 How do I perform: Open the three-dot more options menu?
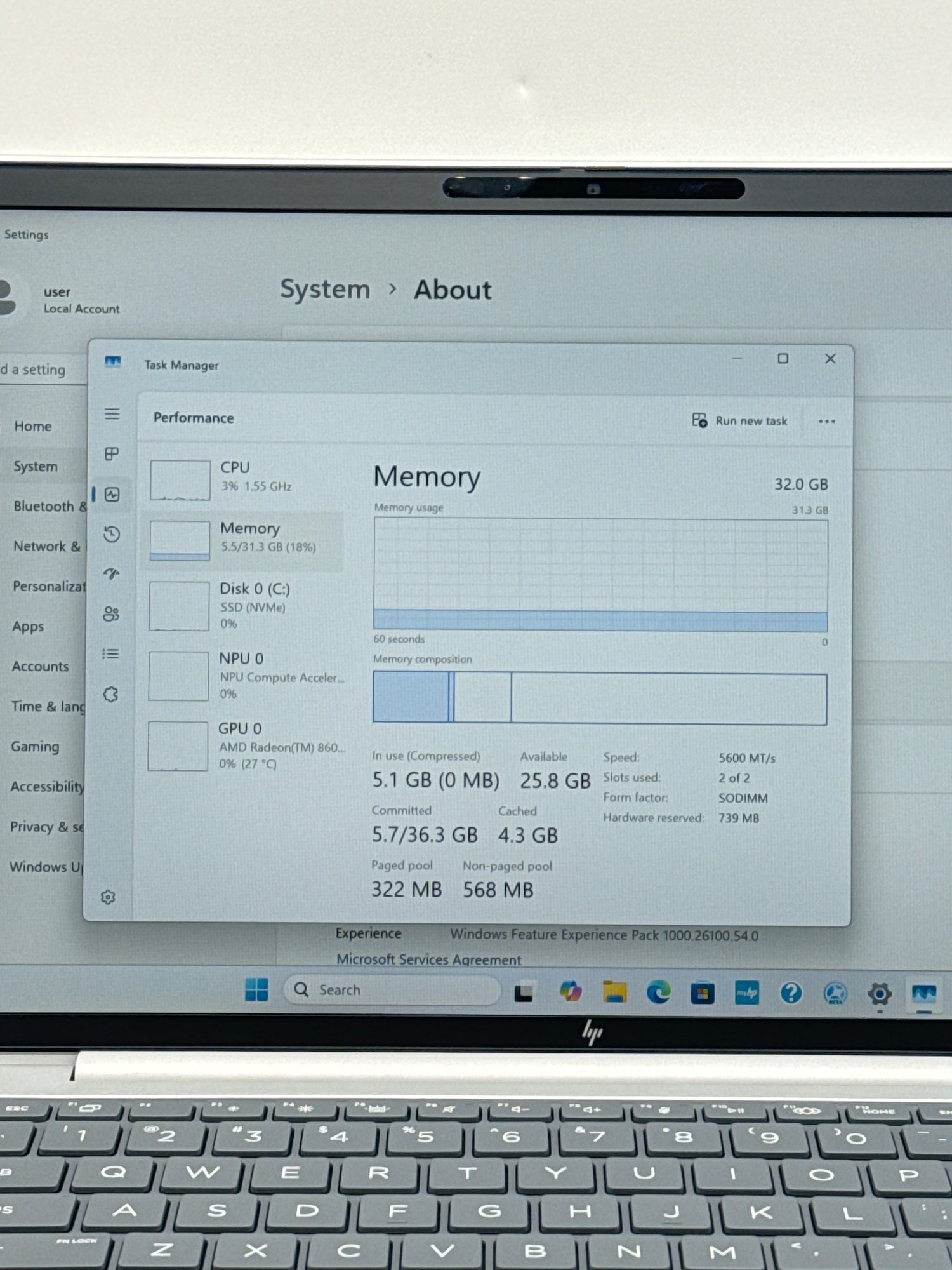826,422
